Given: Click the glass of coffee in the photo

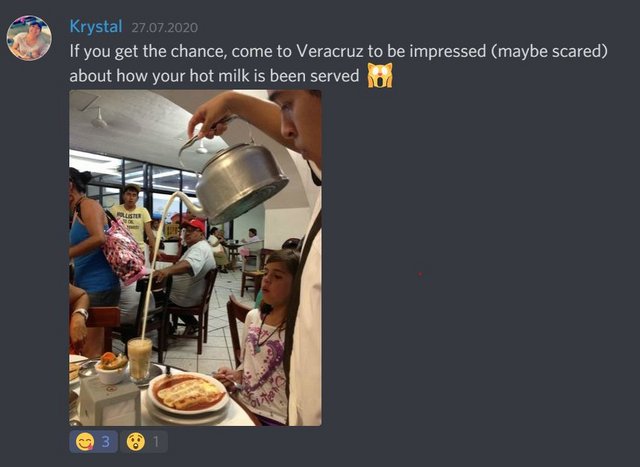Looking at the screenshot, I should pyautogui.click(x=140, y=359).
